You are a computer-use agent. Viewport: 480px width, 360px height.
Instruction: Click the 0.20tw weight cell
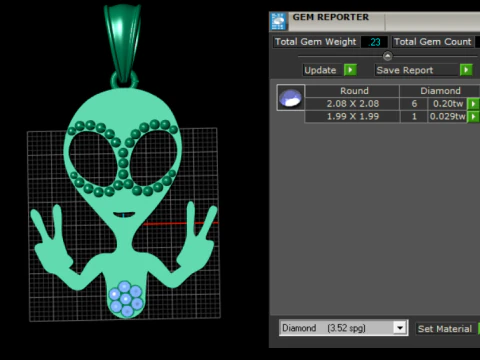448,104
